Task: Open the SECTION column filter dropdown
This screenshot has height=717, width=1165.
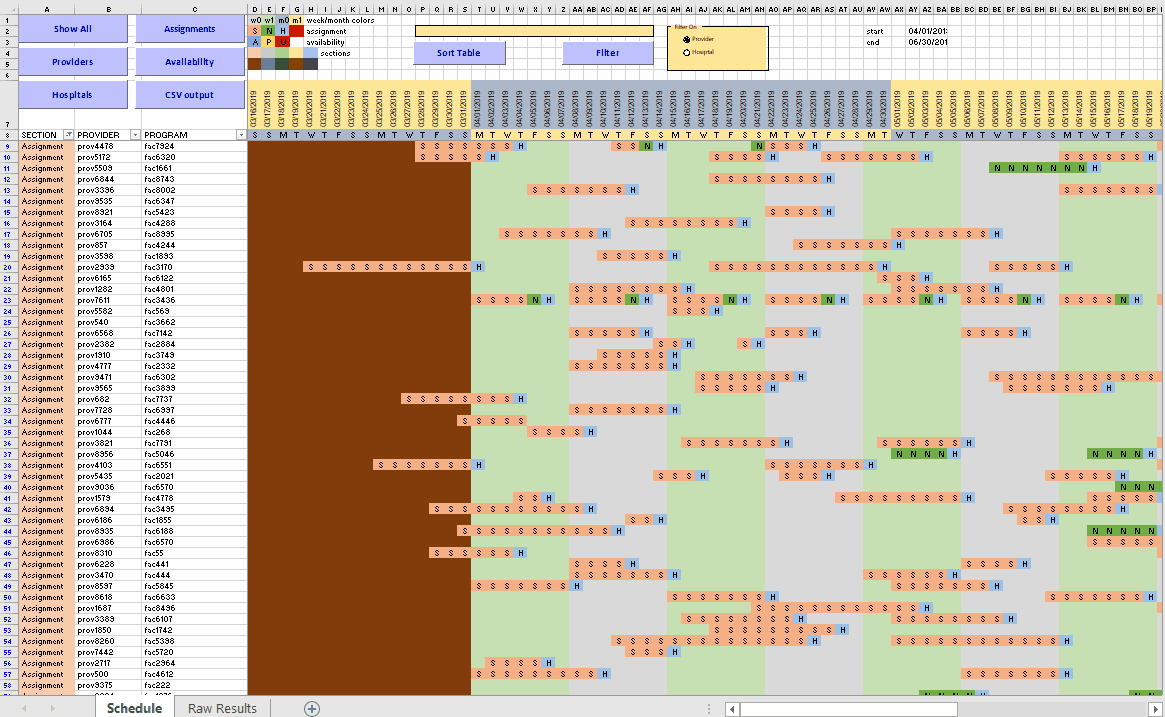Action: 69,134
